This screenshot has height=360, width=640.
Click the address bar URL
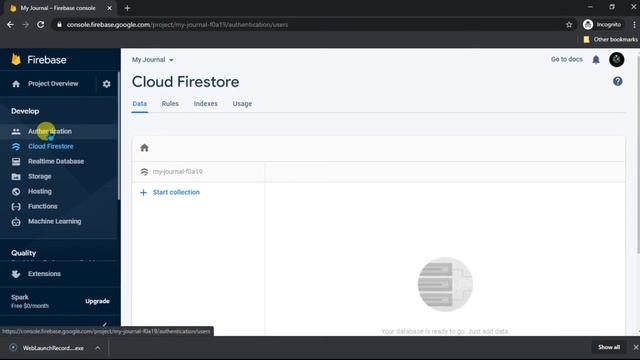coord(178,25)
